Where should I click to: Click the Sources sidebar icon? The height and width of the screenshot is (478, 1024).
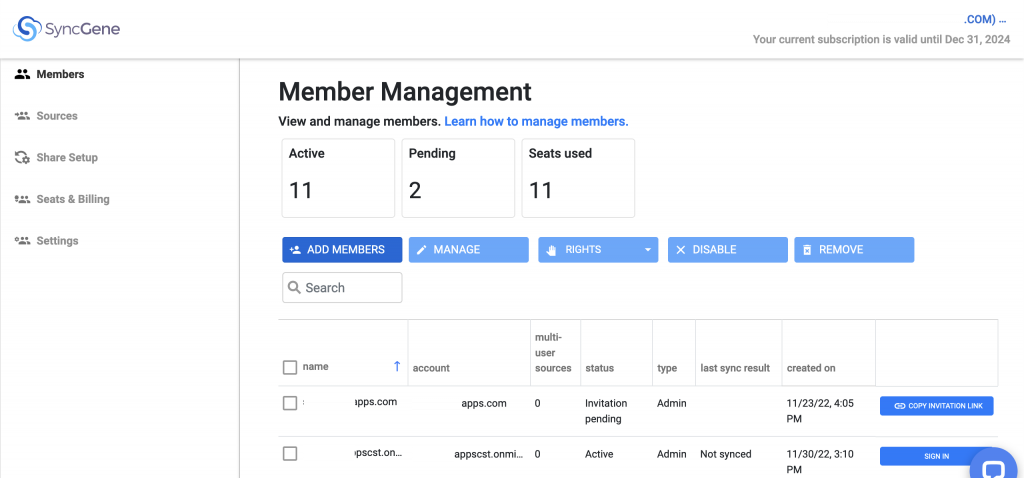coord(22,116)
